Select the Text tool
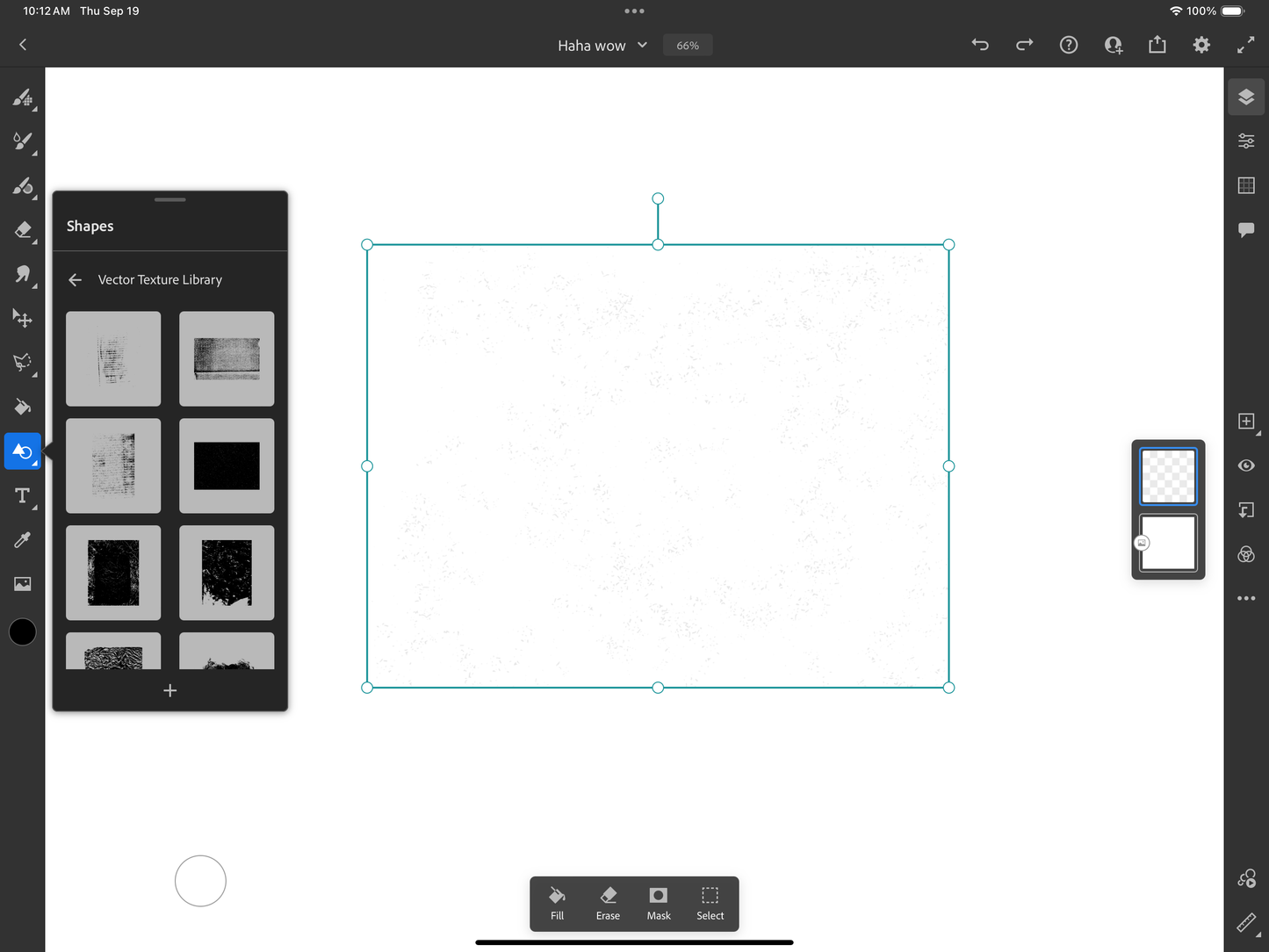 (23, 496)
